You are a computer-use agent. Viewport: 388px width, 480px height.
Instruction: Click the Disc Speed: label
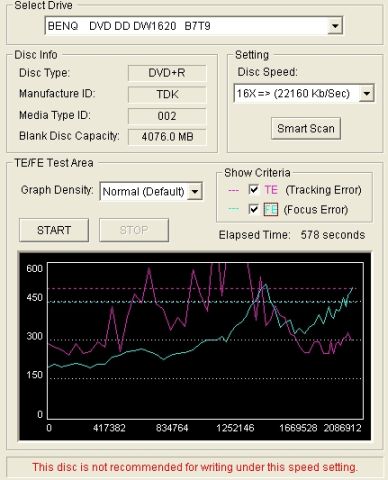[x=267, y=72]
